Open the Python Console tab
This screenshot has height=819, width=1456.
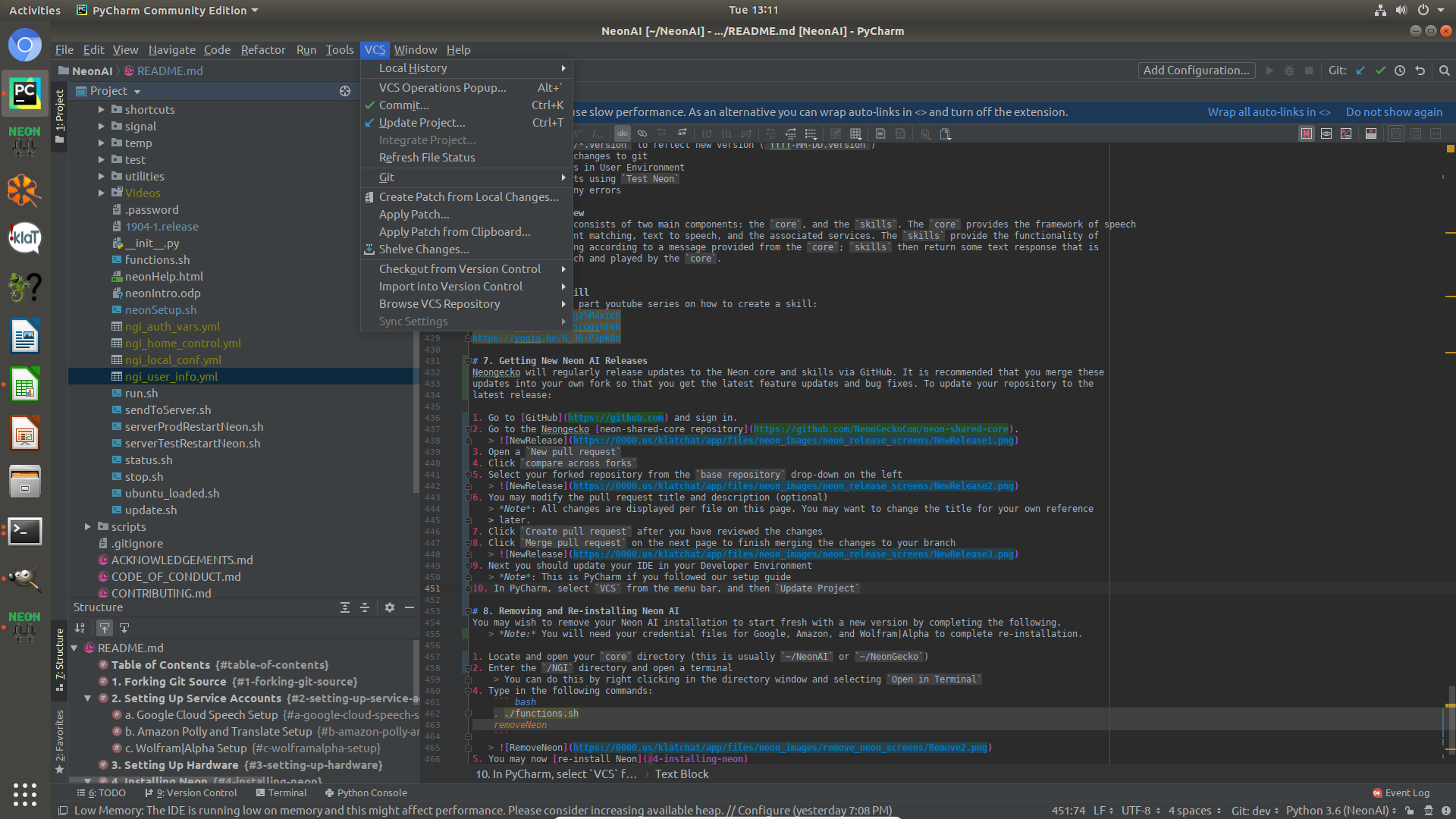click(366, 792)
